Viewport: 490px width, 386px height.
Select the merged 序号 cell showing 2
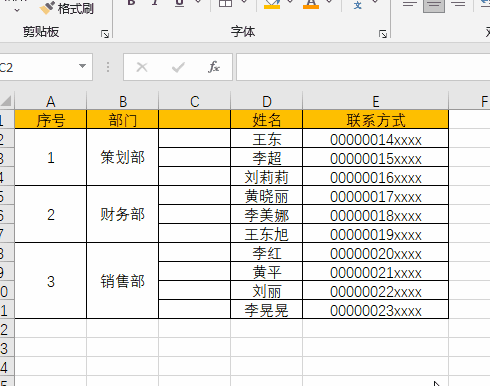51,214
